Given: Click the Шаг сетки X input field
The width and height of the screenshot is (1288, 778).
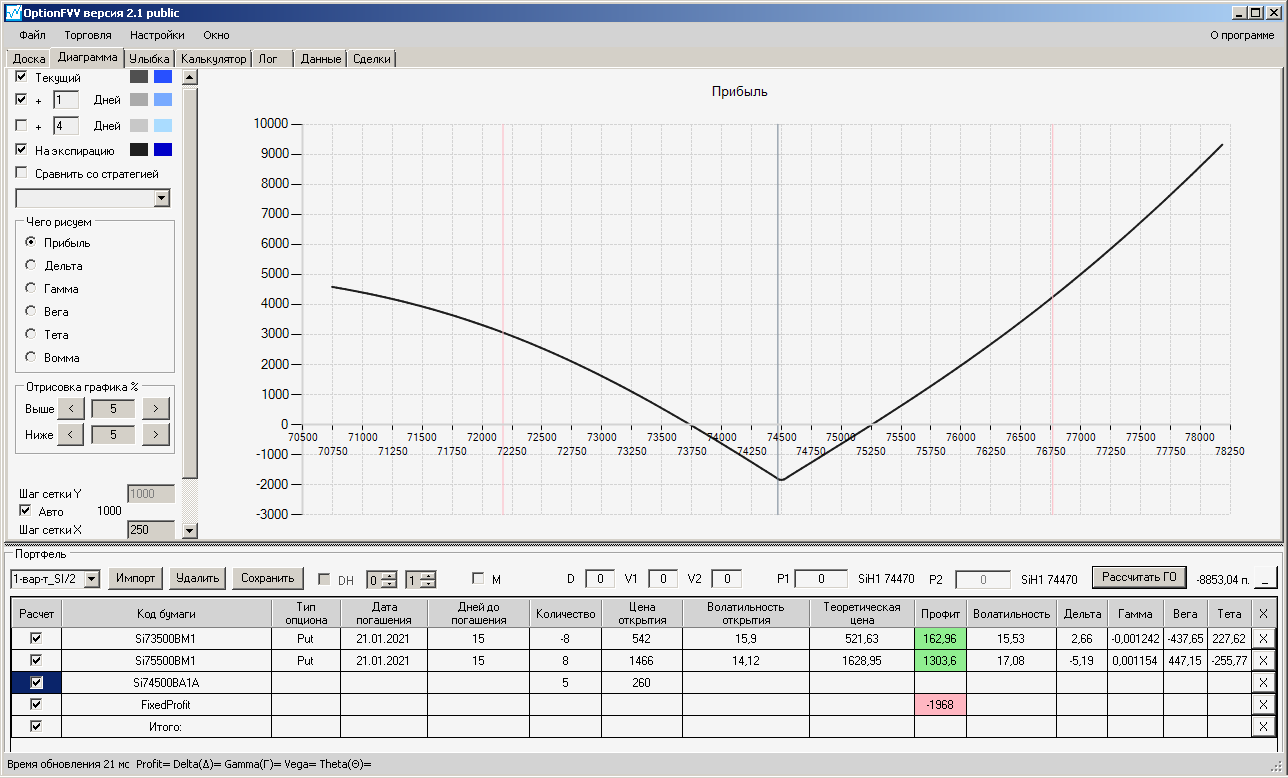Looking at the screenshot, I should coord(151,529).
